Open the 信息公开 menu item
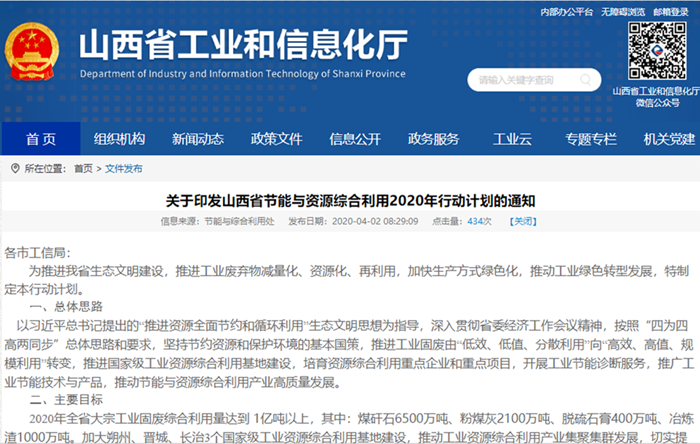 point(355,139)
